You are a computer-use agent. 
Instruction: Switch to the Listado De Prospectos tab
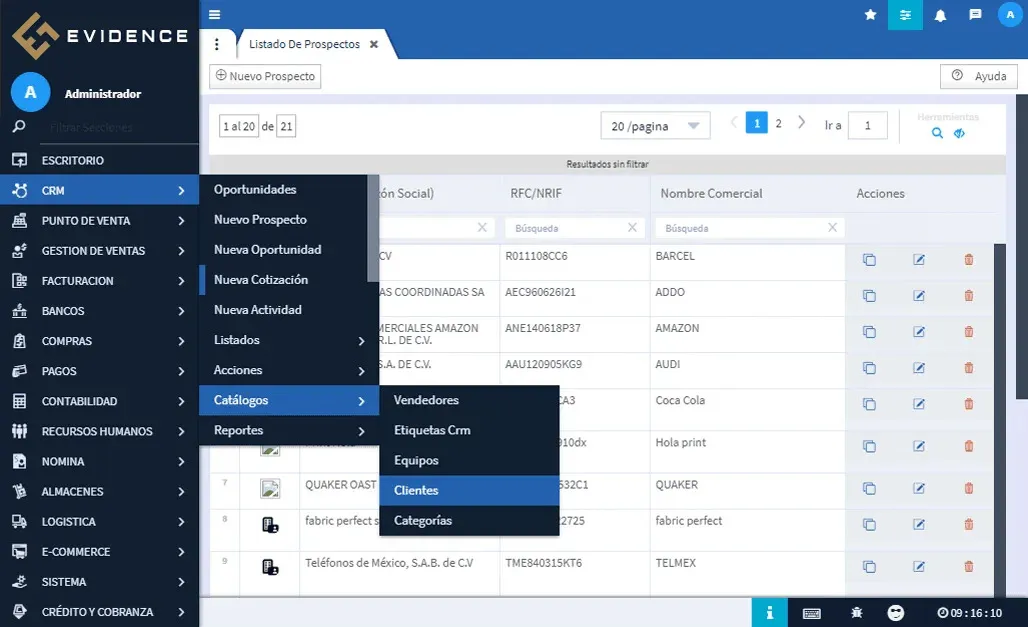pyautogui.click(x=305, y=44)
